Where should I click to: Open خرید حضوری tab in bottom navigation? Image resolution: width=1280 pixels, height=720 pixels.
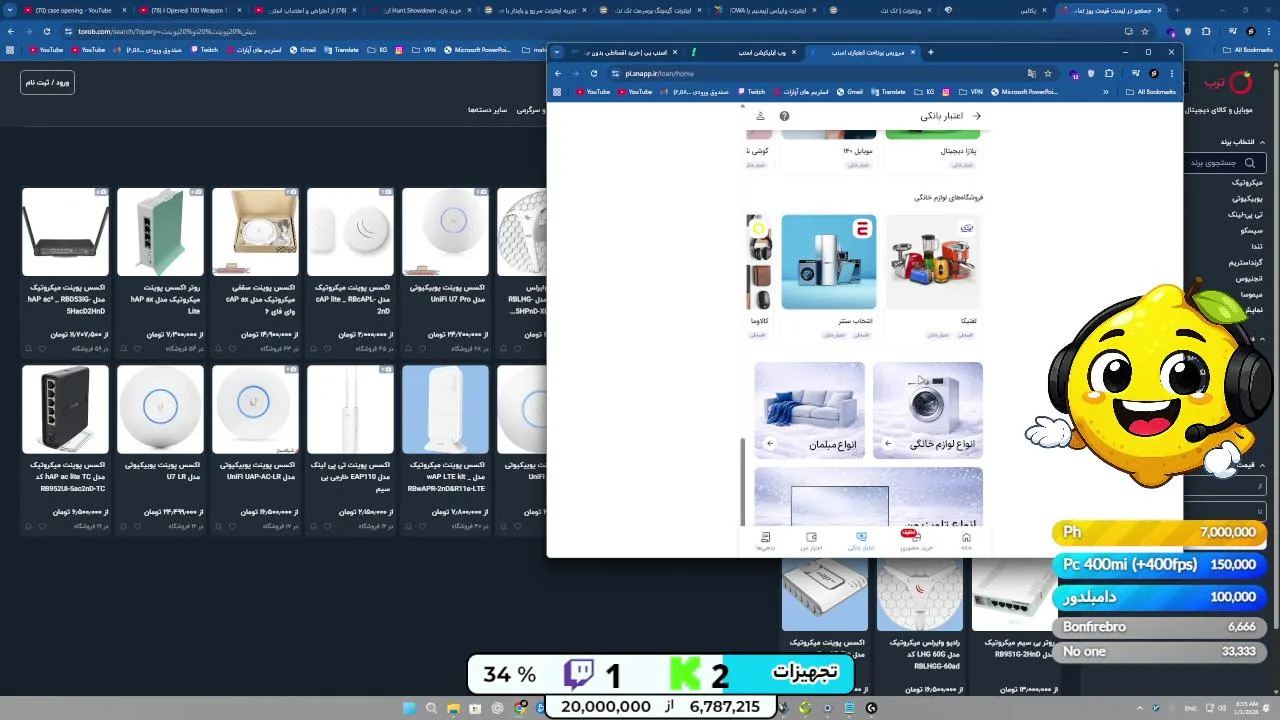[x=915, y=541]
